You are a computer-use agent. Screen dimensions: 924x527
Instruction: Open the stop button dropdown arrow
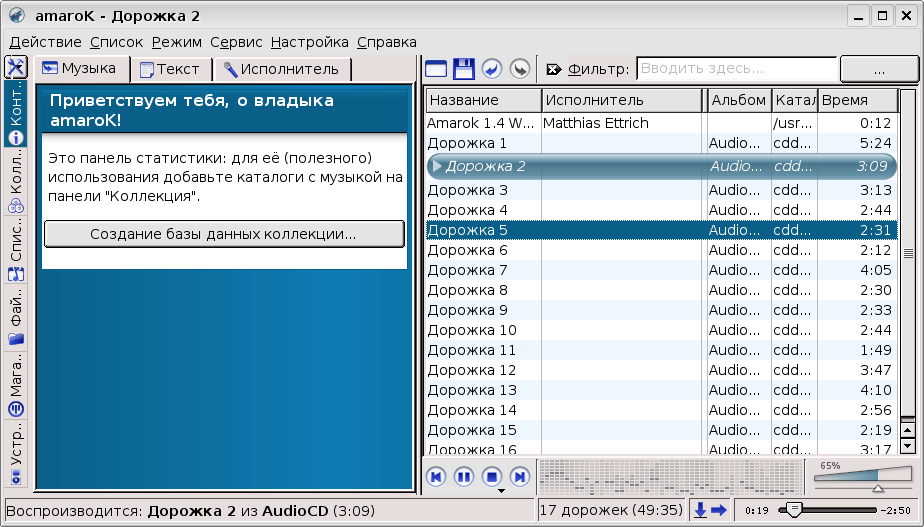coord(501,491)
